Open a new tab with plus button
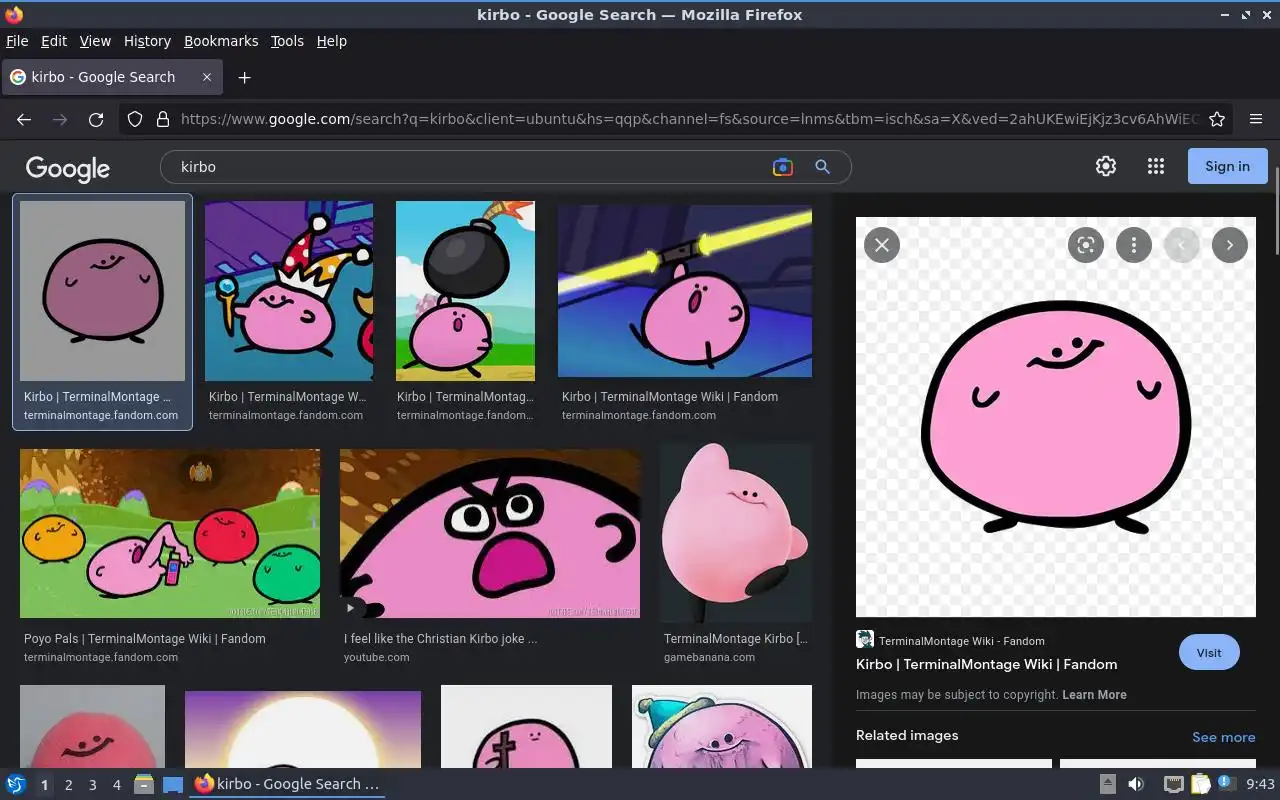The image size is (1280, 800). point(244,77)
